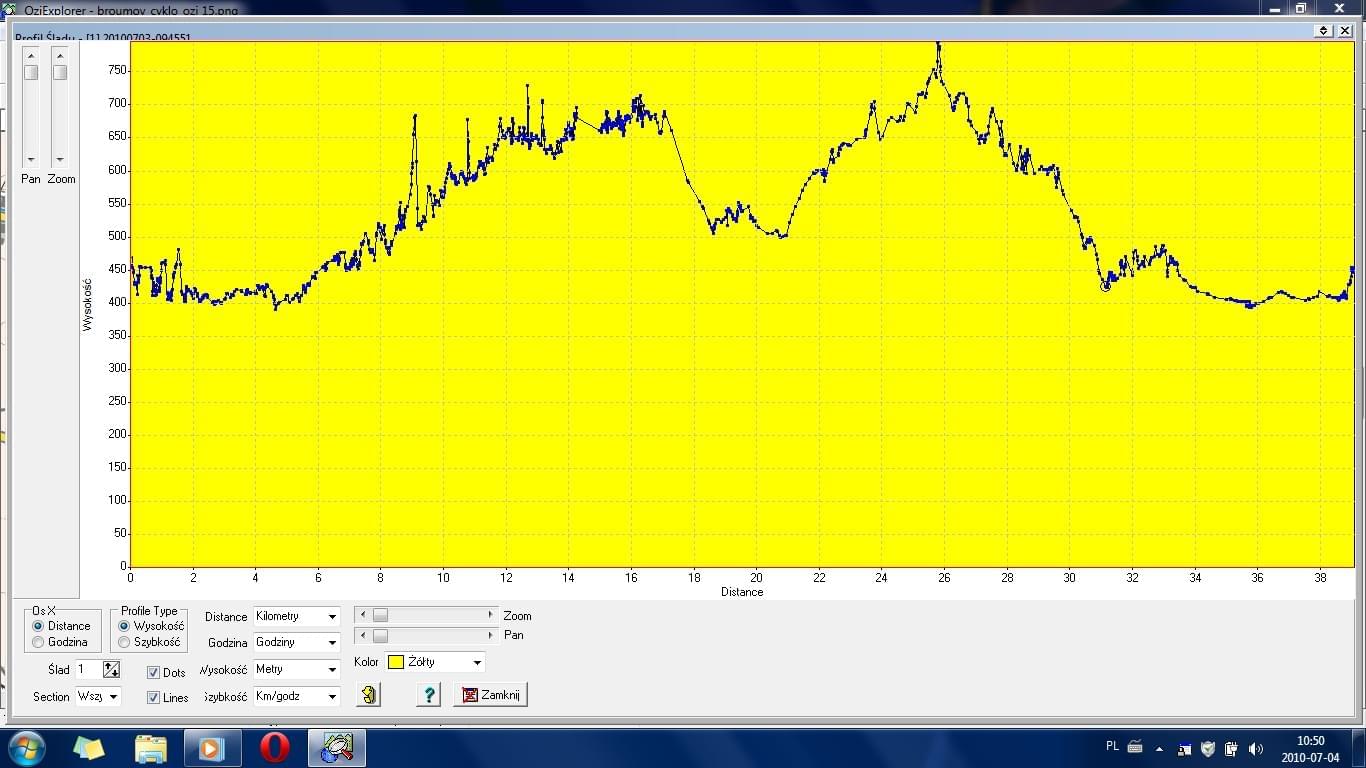
Task: Click the profile window up-down arrow icon
Action: 1324,31
